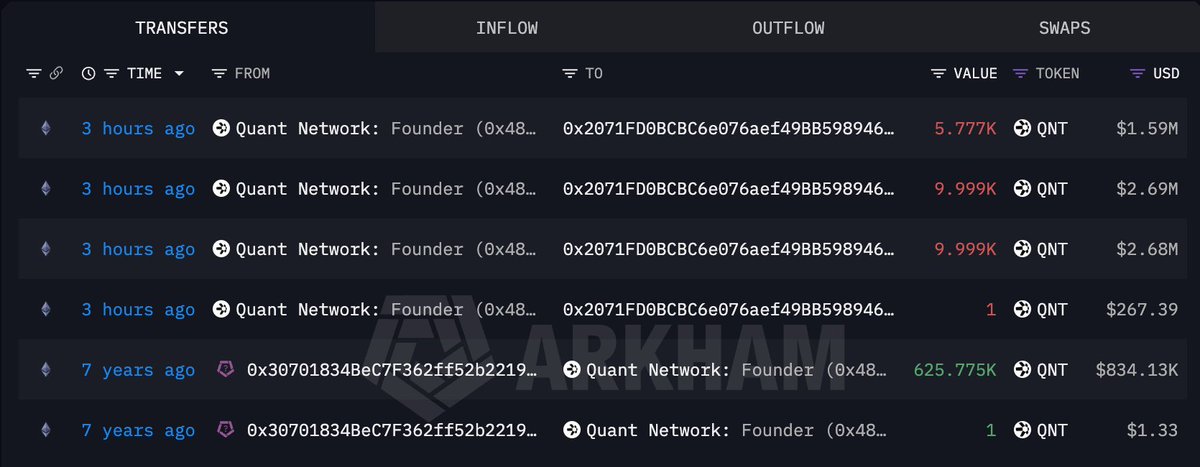Open the TO column filter

(570, 74)
